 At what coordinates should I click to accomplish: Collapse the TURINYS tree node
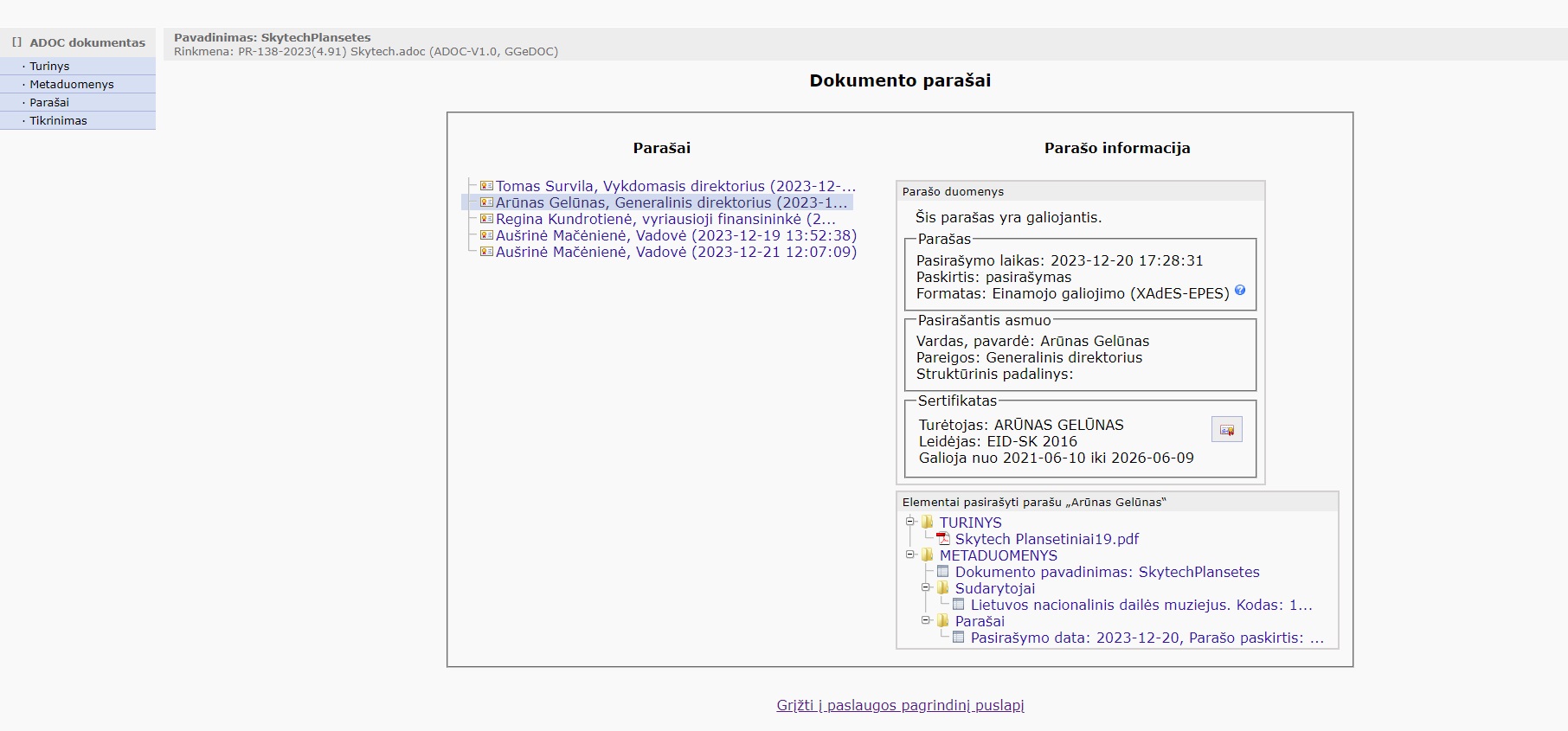click(x=909, y=522)
